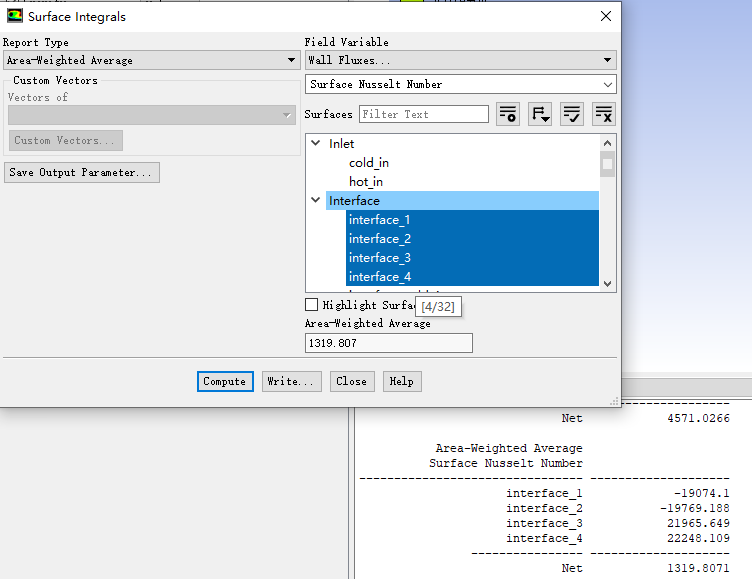This screenshot has width=752, height=579.
Task: Open the Report Type dropdown
Action: [150, 60]
